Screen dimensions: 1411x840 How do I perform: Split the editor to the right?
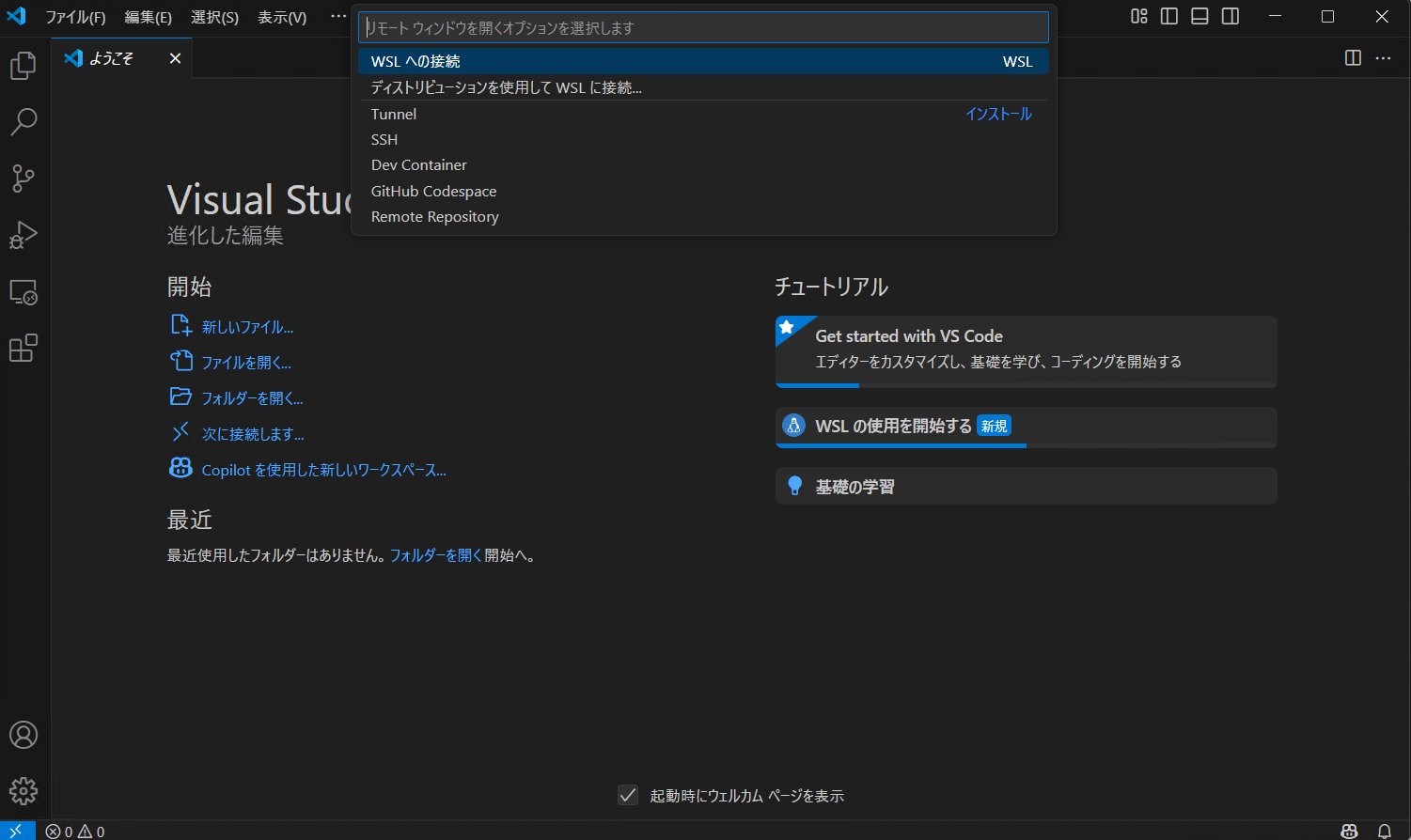pyautogui.click(x=1354, y=58)
